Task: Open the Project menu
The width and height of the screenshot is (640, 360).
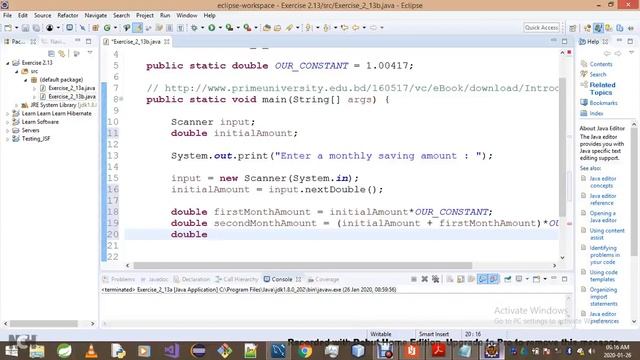Action: (x=144, y=16)
